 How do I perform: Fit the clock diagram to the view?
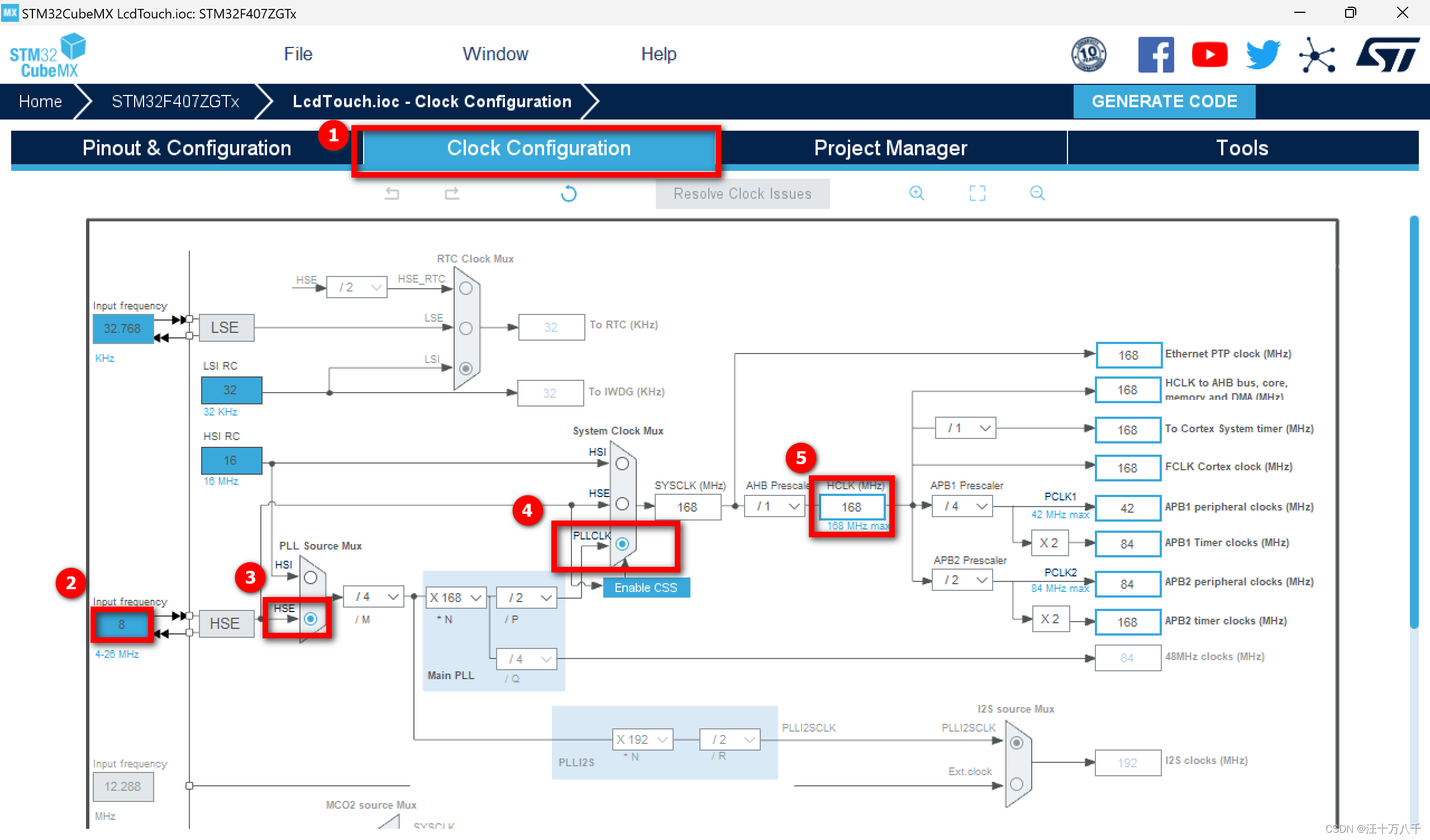[x=977, y=193]
